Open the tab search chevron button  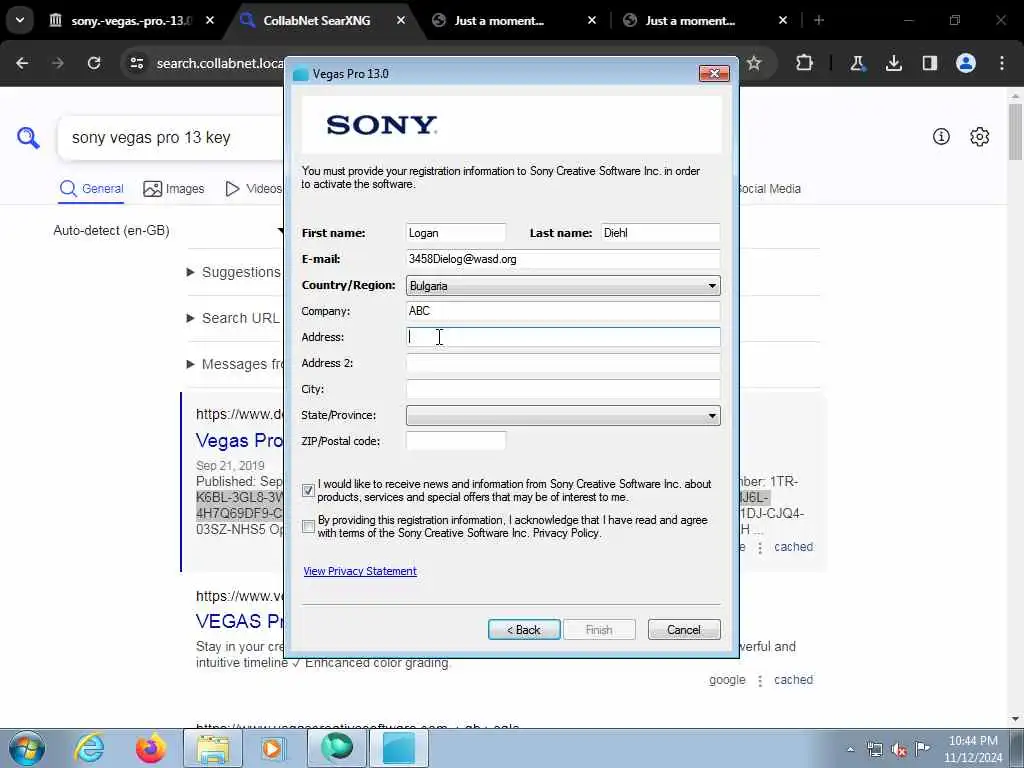pos(20,20)
